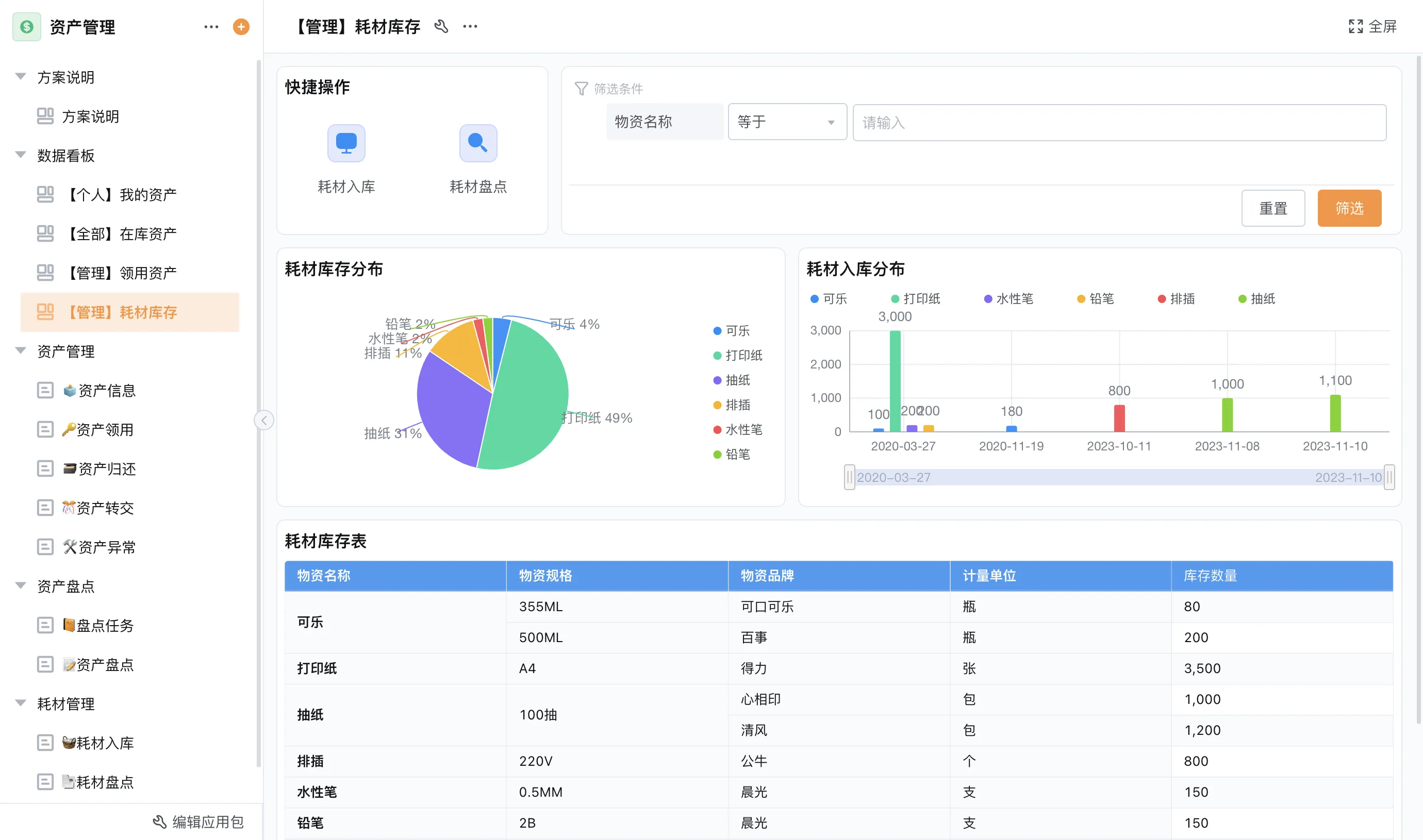Click form icon beside 资产归还
The image size is (1423, 840).
tap(45, 468)
